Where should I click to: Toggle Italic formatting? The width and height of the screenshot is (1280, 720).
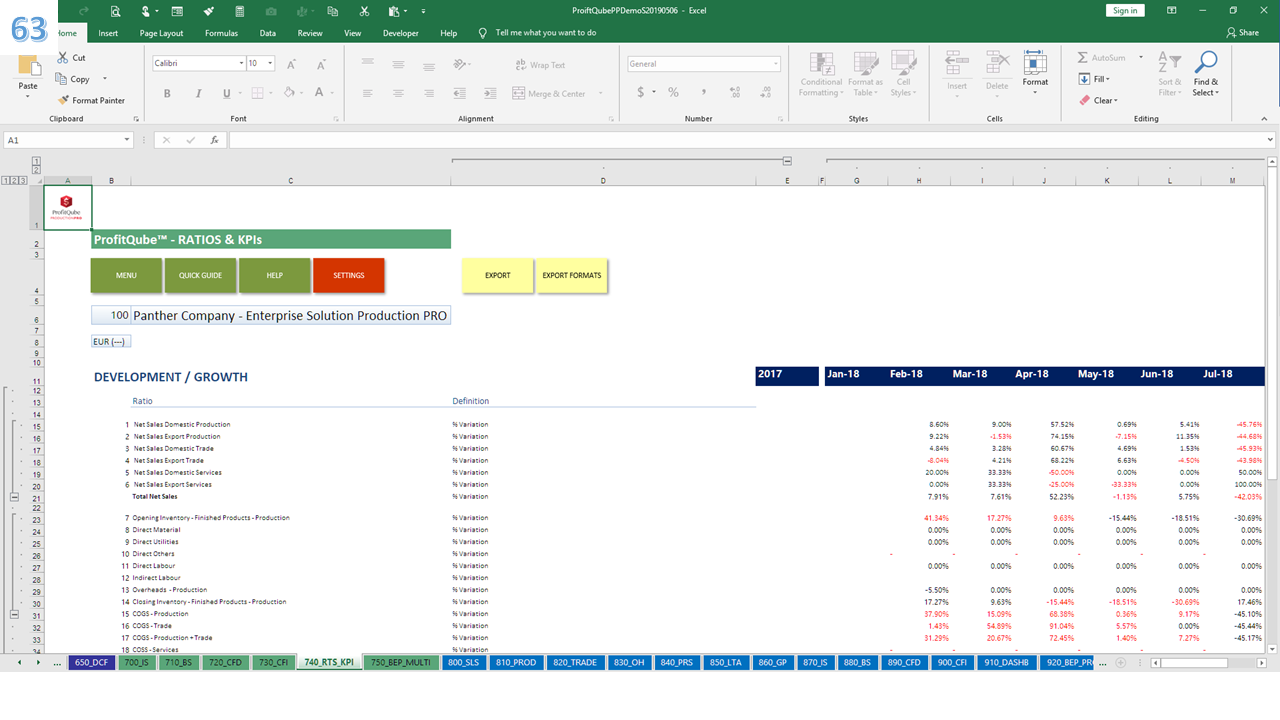pyautogui.click(x=197, y=93)
